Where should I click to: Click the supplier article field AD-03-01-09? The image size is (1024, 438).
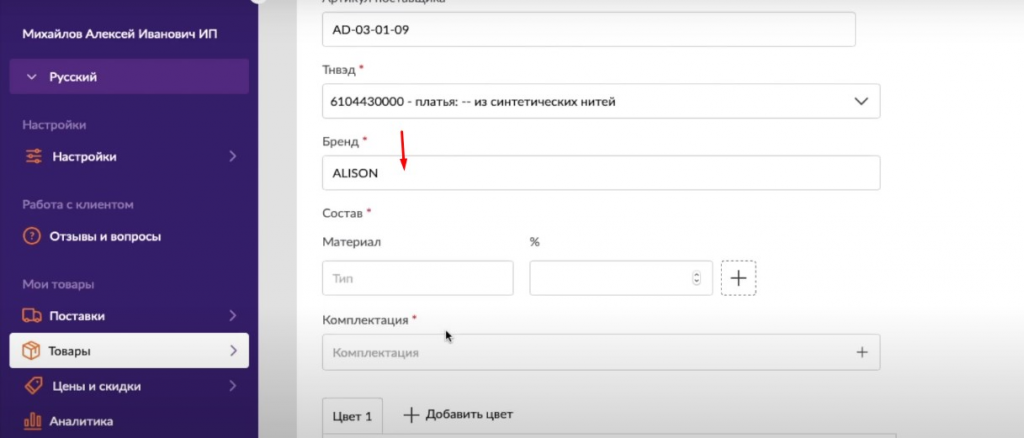pos(588,29)
